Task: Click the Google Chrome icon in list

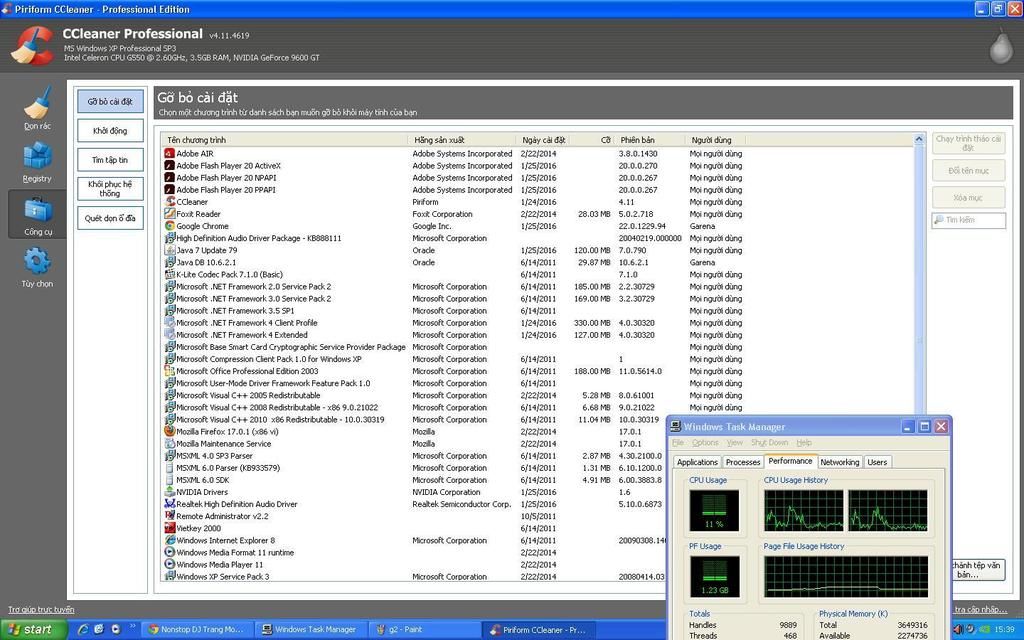Action: [x=170, y=226]
